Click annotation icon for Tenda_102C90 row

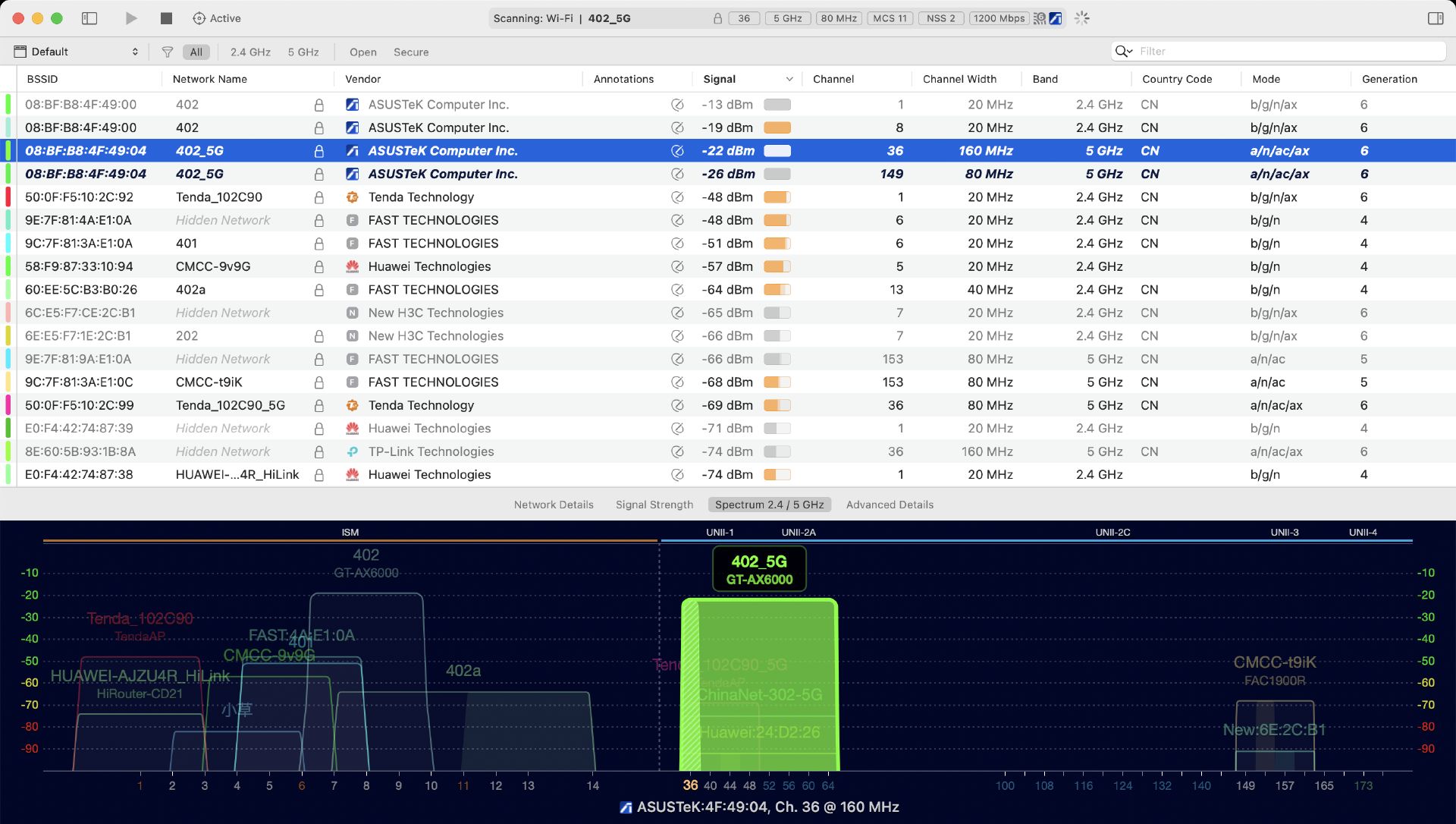(677, 197)
